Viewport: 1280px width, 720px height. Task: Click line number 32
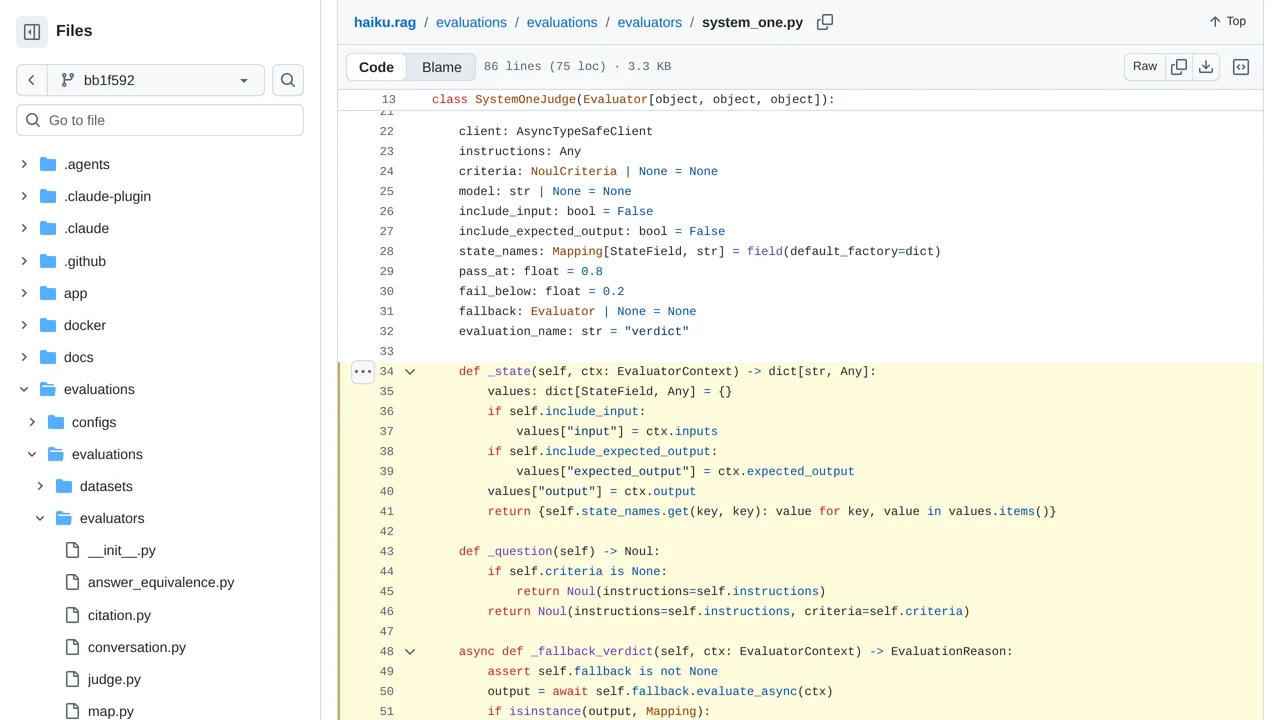[387, 331]
